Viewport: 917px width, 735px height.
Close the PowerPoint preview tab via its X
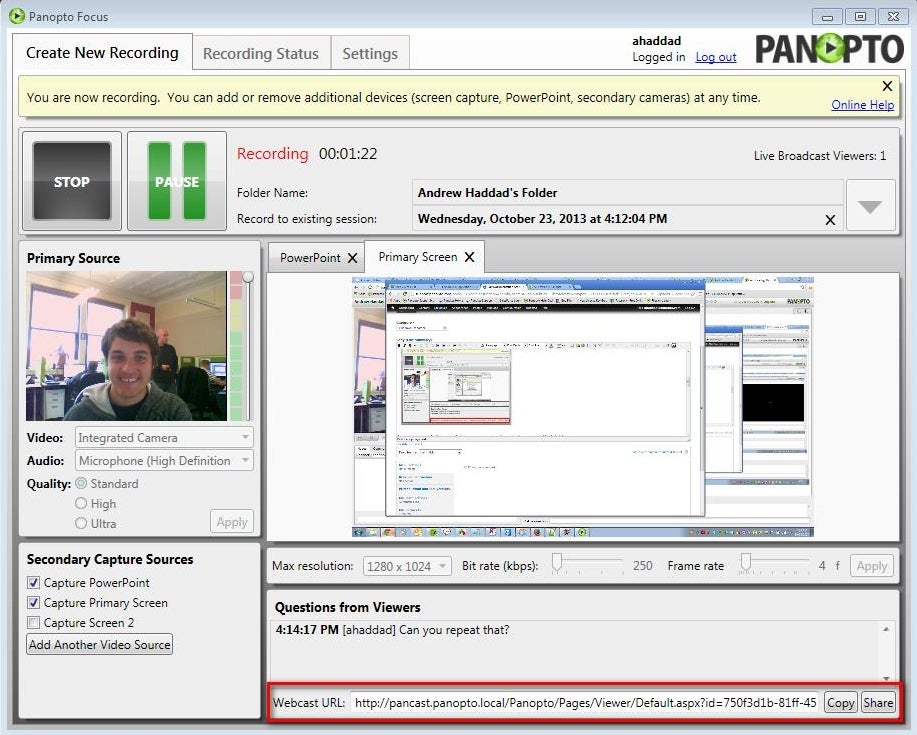click(352, 258)
